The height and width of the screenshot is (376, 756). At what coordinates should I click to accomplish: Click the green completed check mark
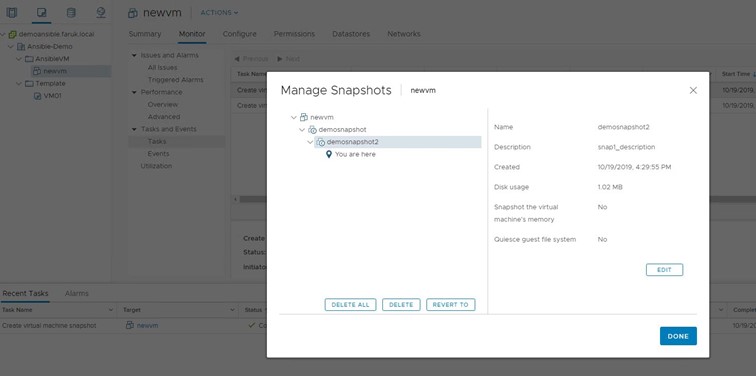click(x=251, y=325)
